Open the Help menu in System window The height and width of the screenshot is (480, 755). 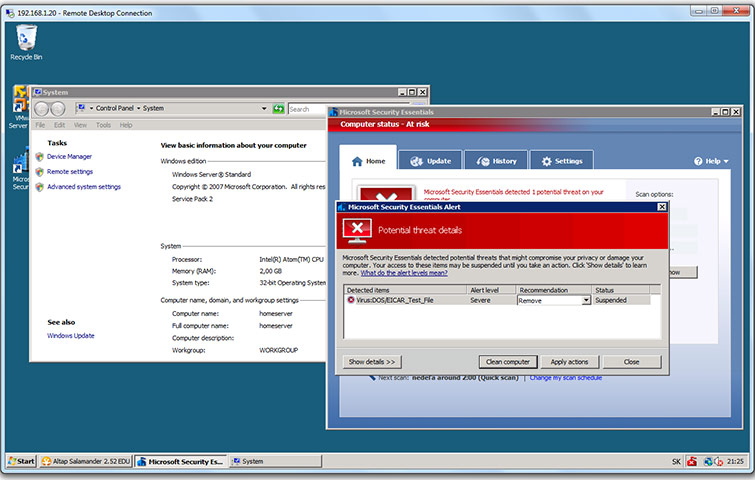point(126,125)
